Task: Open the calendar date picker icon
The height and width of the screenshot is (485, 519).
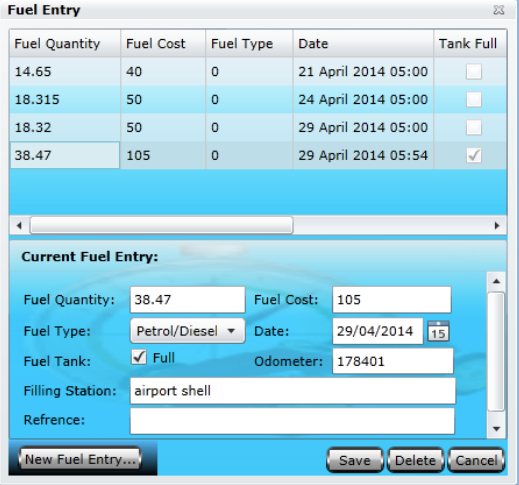Action: tap(438, 331)
